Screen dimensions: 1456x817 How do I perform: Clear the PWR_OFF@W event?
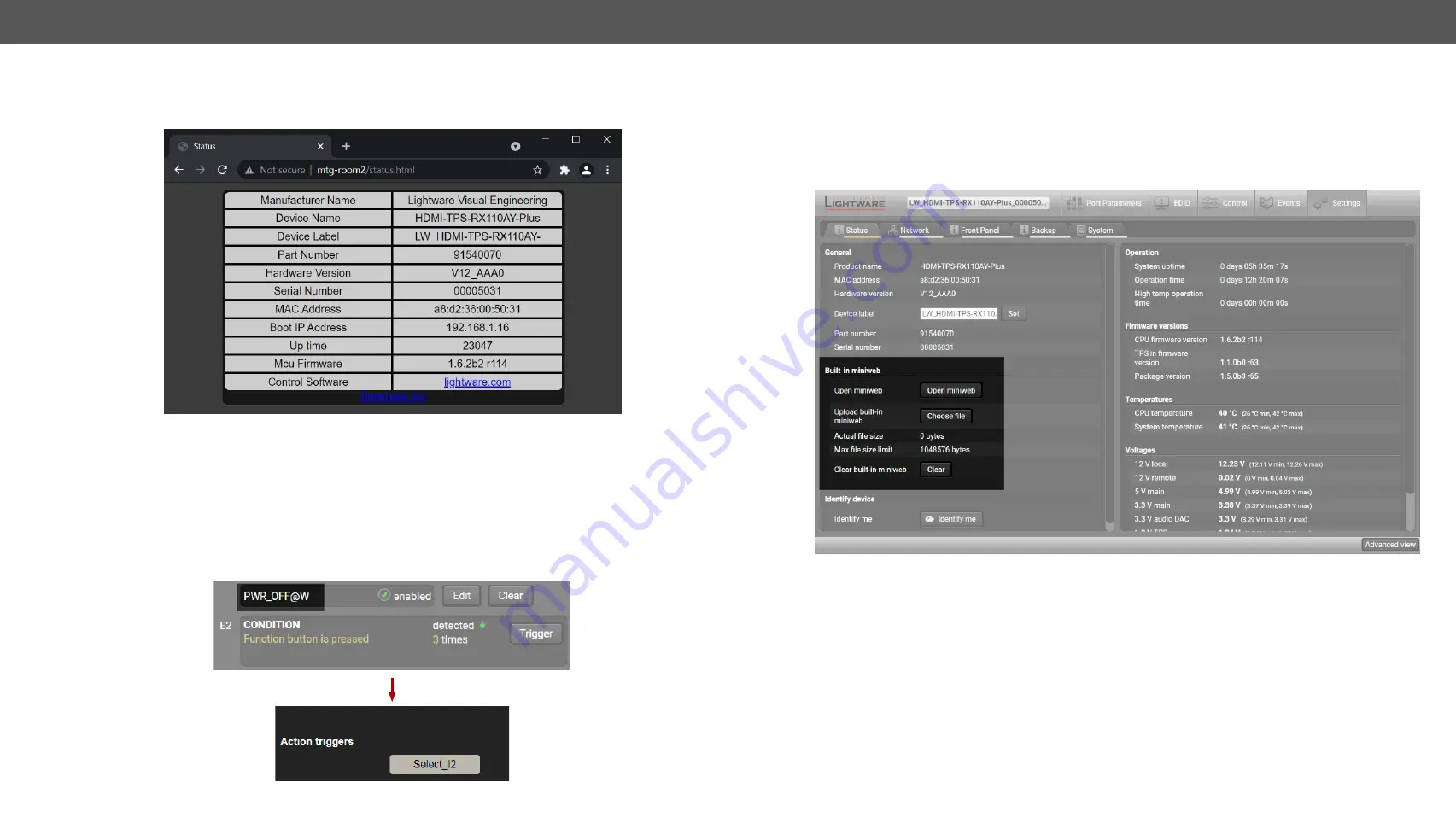tap(511, 596)
